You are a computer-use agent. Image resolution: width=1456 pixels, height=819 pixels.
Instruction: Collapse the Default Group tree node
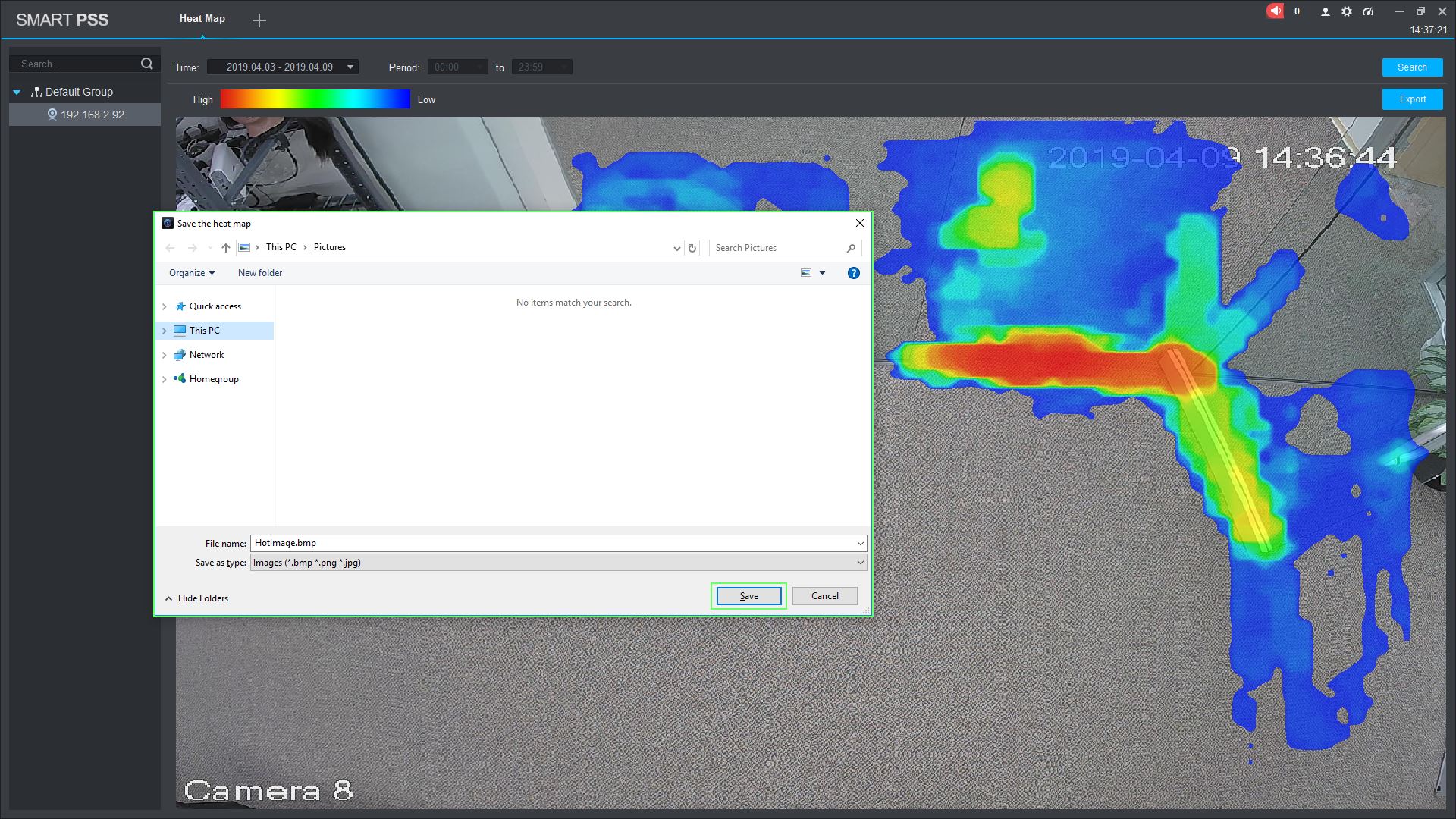tap(17, 93)
